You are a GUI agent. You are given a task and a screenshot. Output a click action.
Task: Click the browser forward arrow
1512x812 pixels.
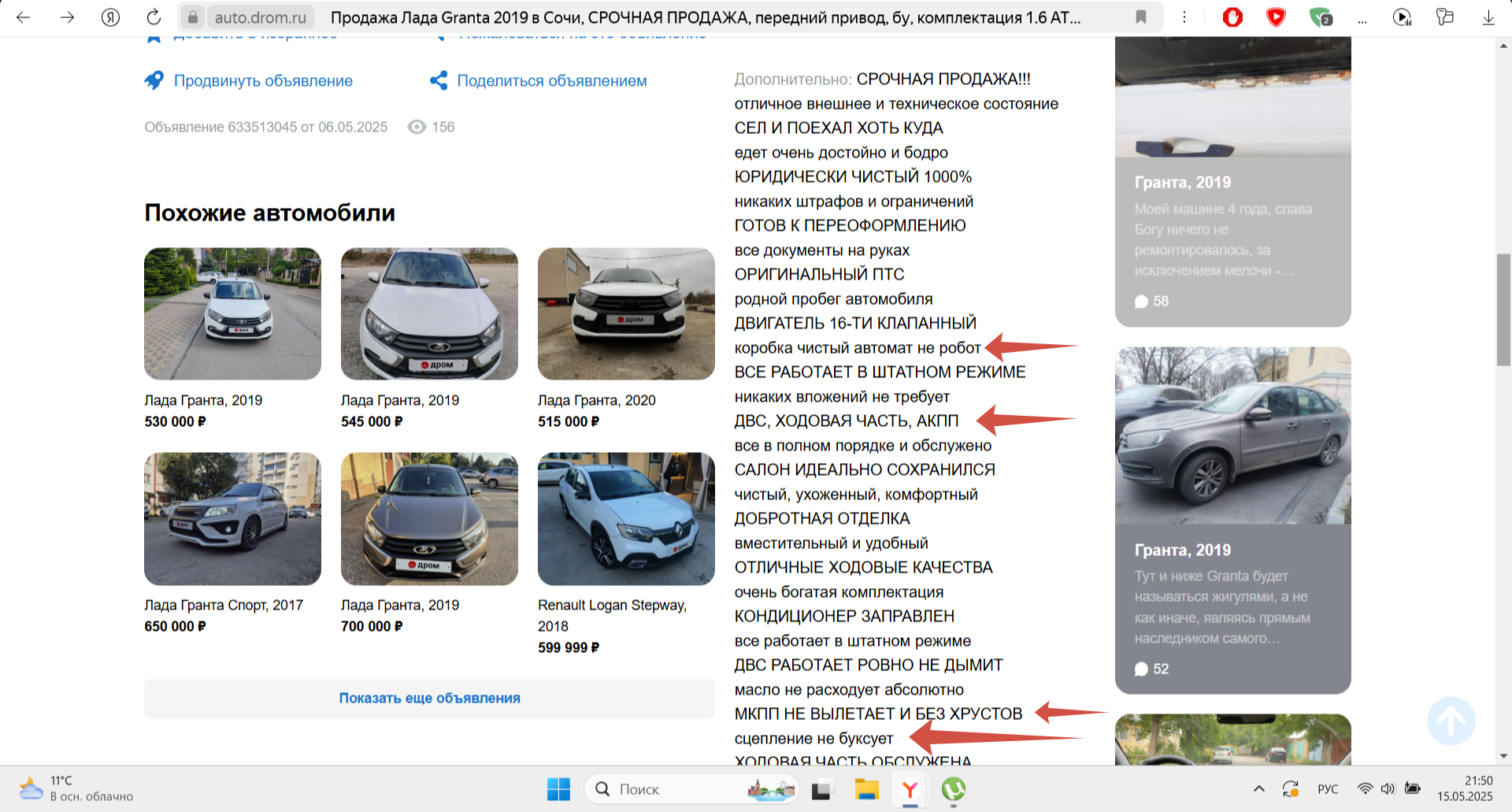67,17
